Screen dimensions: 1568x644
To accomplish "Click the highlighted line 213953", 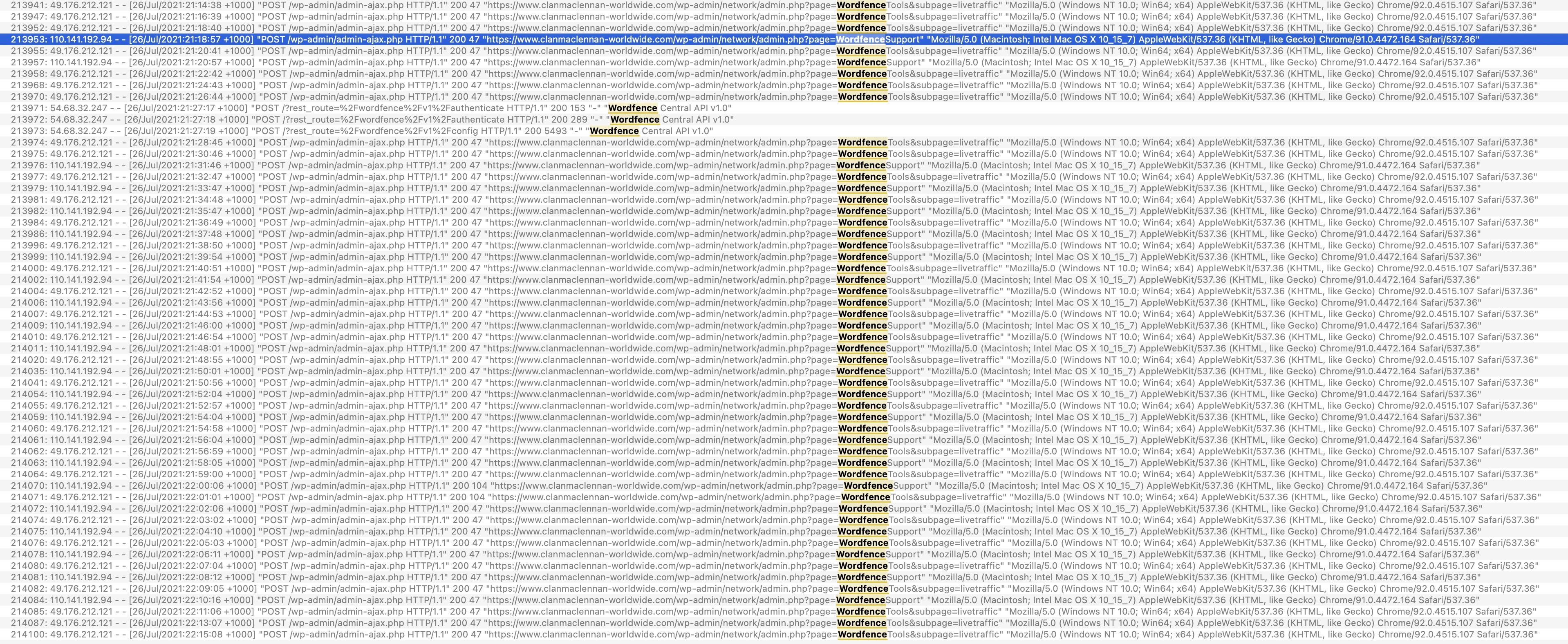I will tap(784, 39).
